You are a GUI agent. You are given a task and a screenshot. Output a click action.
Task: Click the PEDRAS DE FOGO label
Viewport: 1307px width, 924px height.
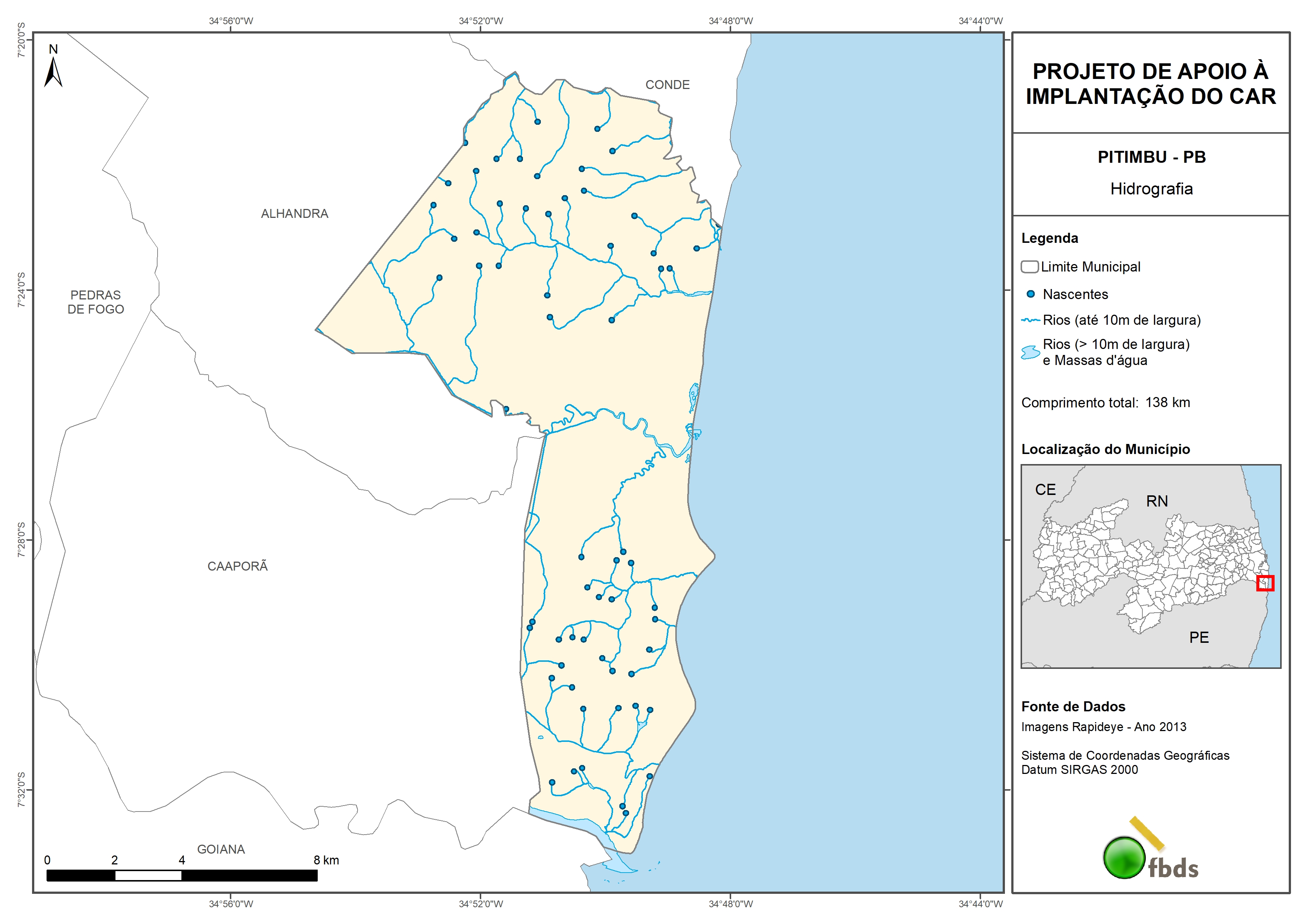(x=96, y=302)
